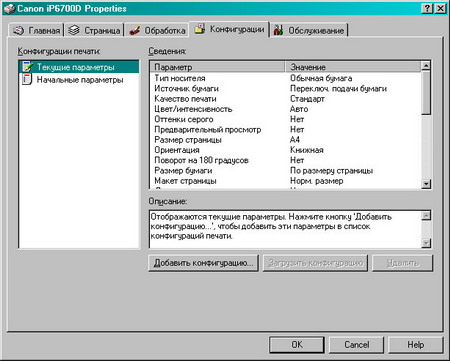Click the Параметр column header
The width and height of the screenshot is (450, 361).
[x=218, y=67]
